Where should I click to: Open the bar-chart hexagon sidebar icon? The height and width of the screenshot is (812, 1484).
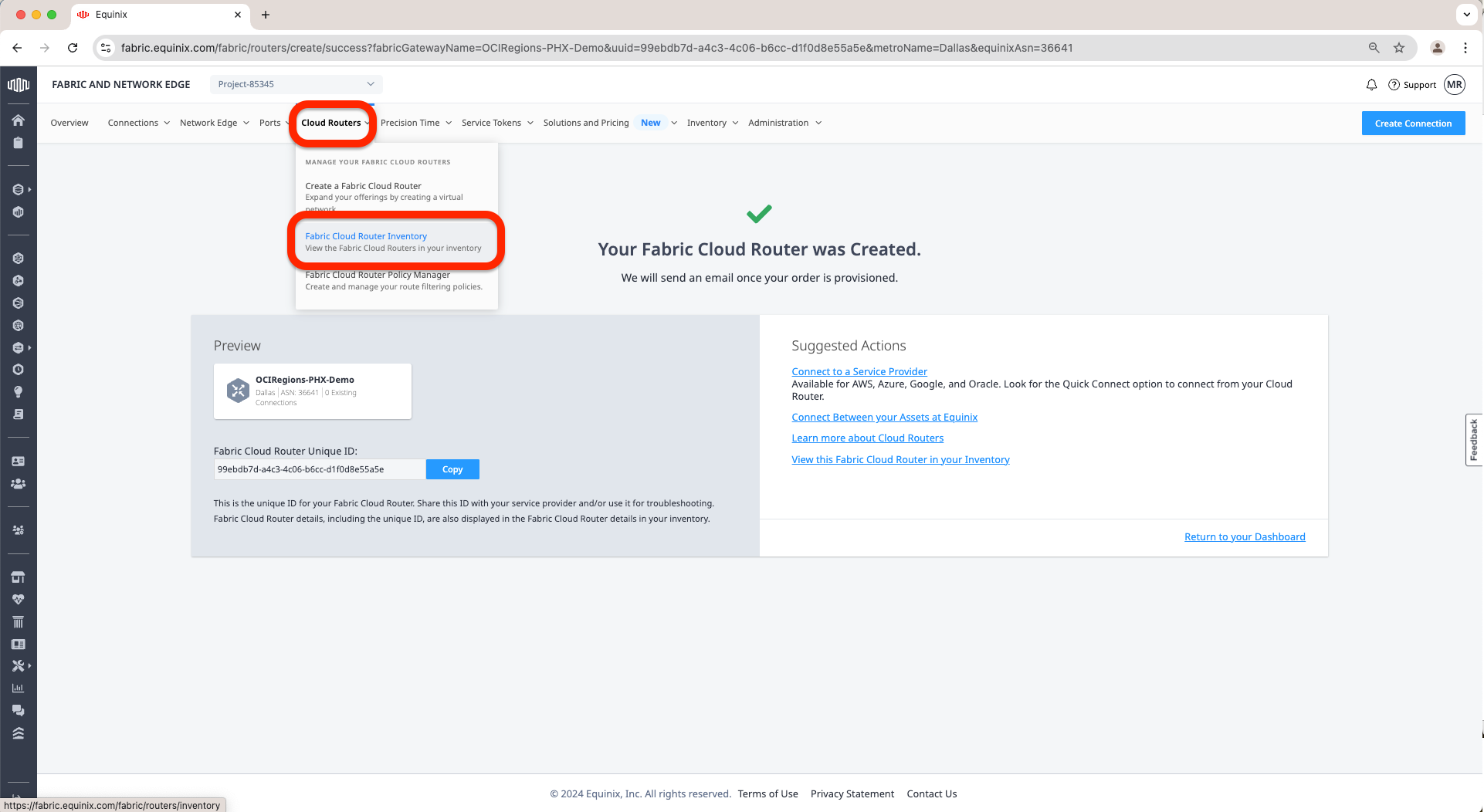[x=18, y=212]
